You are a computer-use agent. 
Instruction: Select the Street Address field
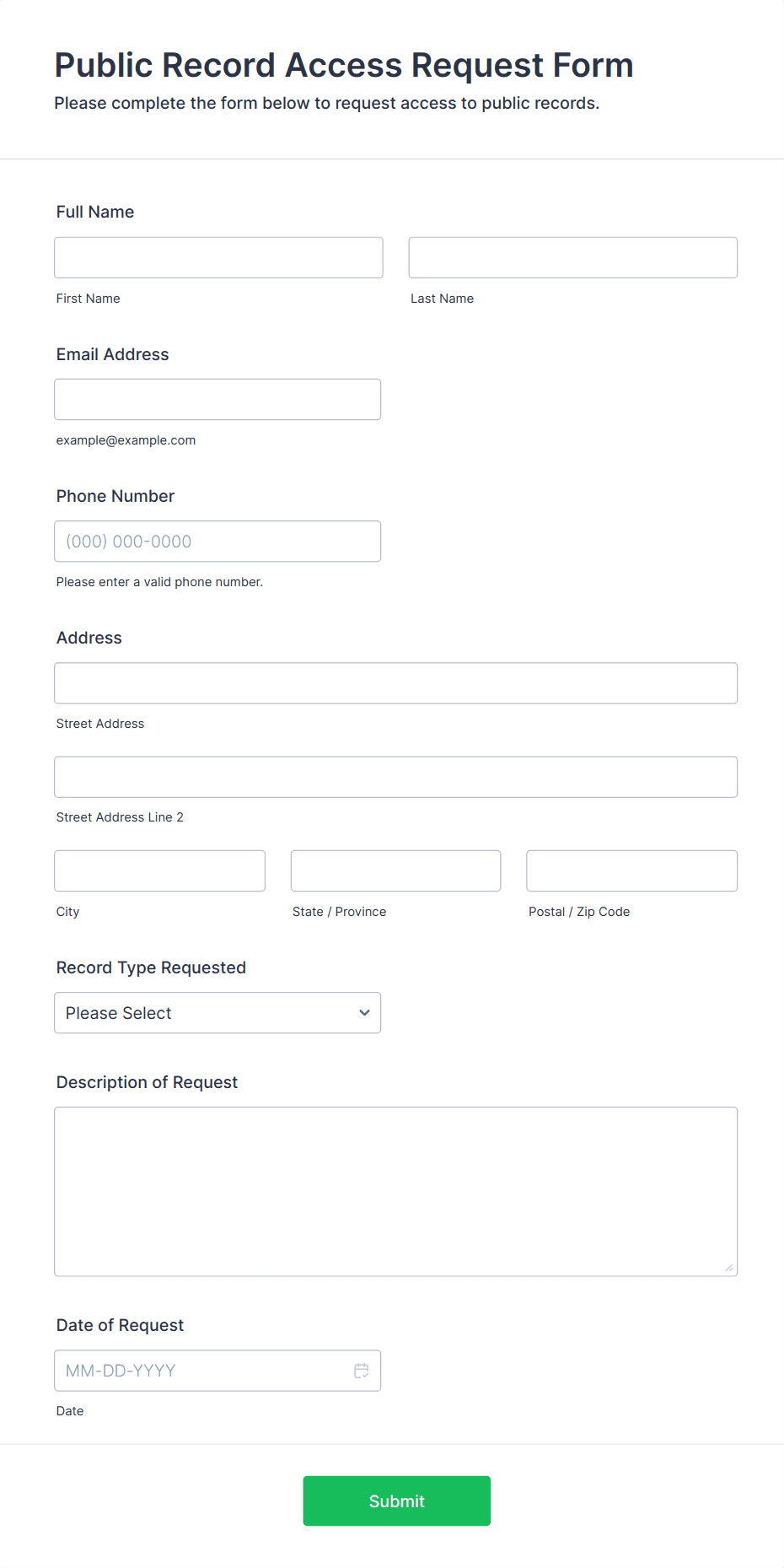(395, 683)
